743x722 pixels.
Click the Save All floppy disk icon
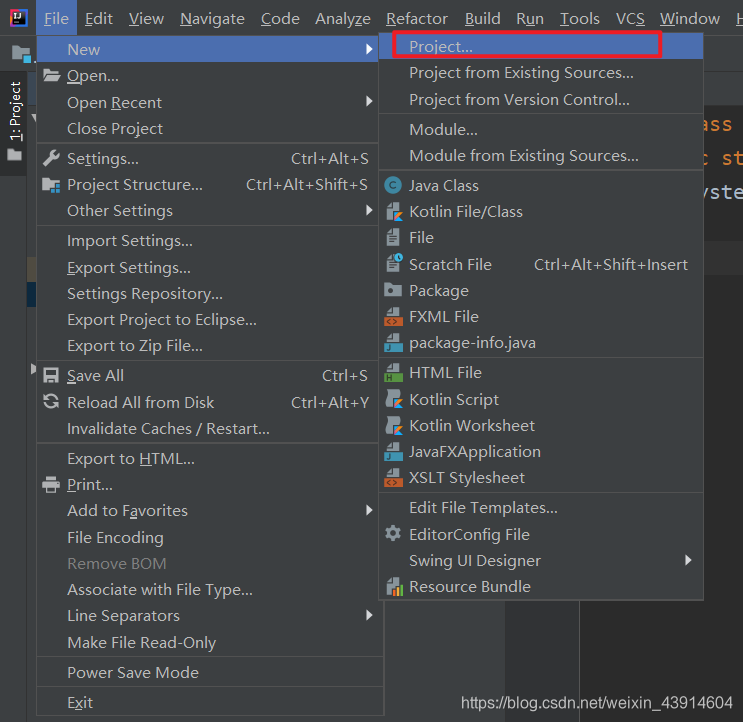pyautogui.click(x=51, y=375)
